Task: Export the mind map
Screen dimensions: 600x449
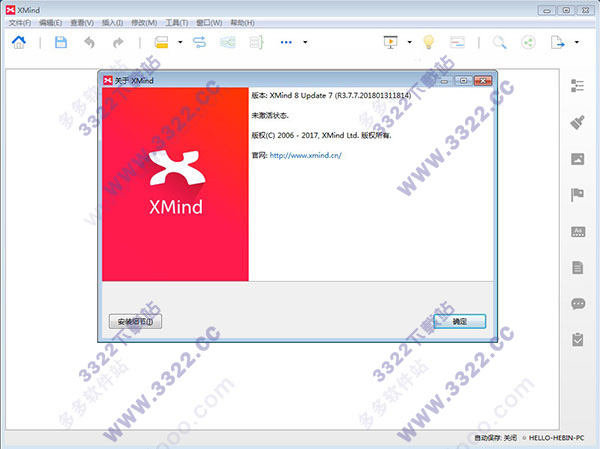Action: (x=557, y=42)
